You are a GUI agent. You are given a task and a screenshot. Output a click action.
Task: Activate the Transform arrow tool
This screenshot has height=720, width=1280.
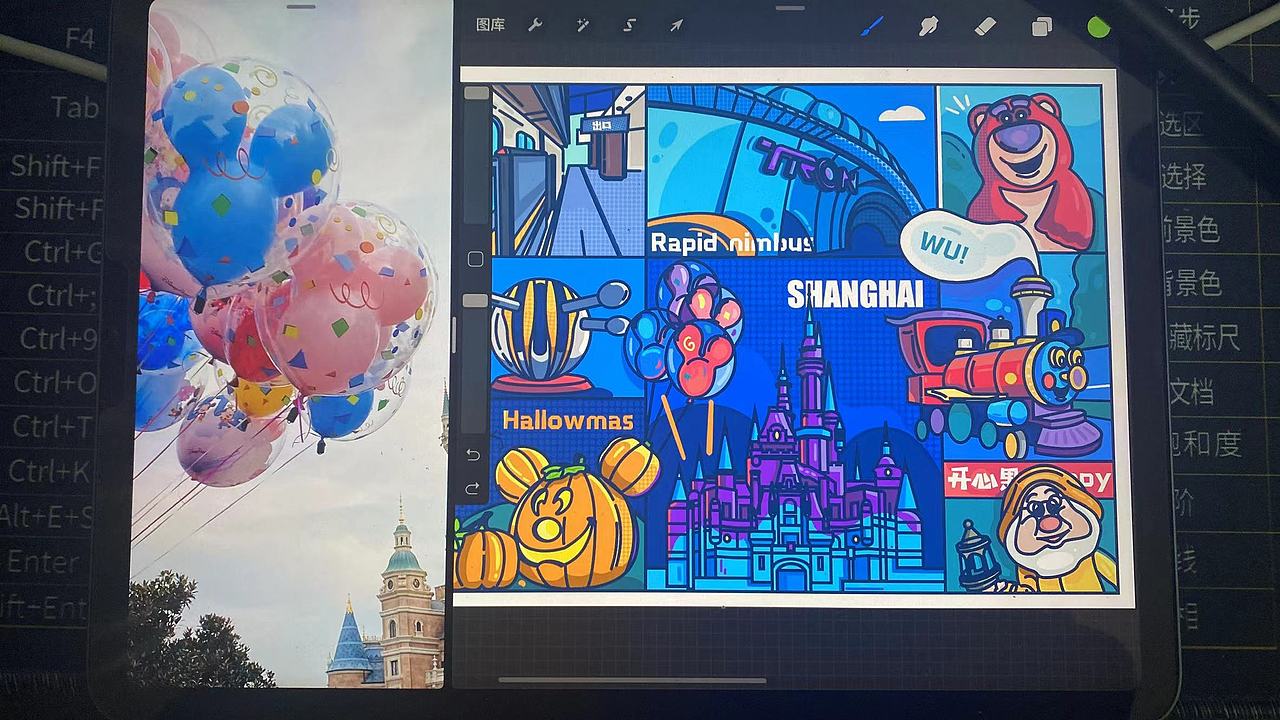click(x=676, y=25)
